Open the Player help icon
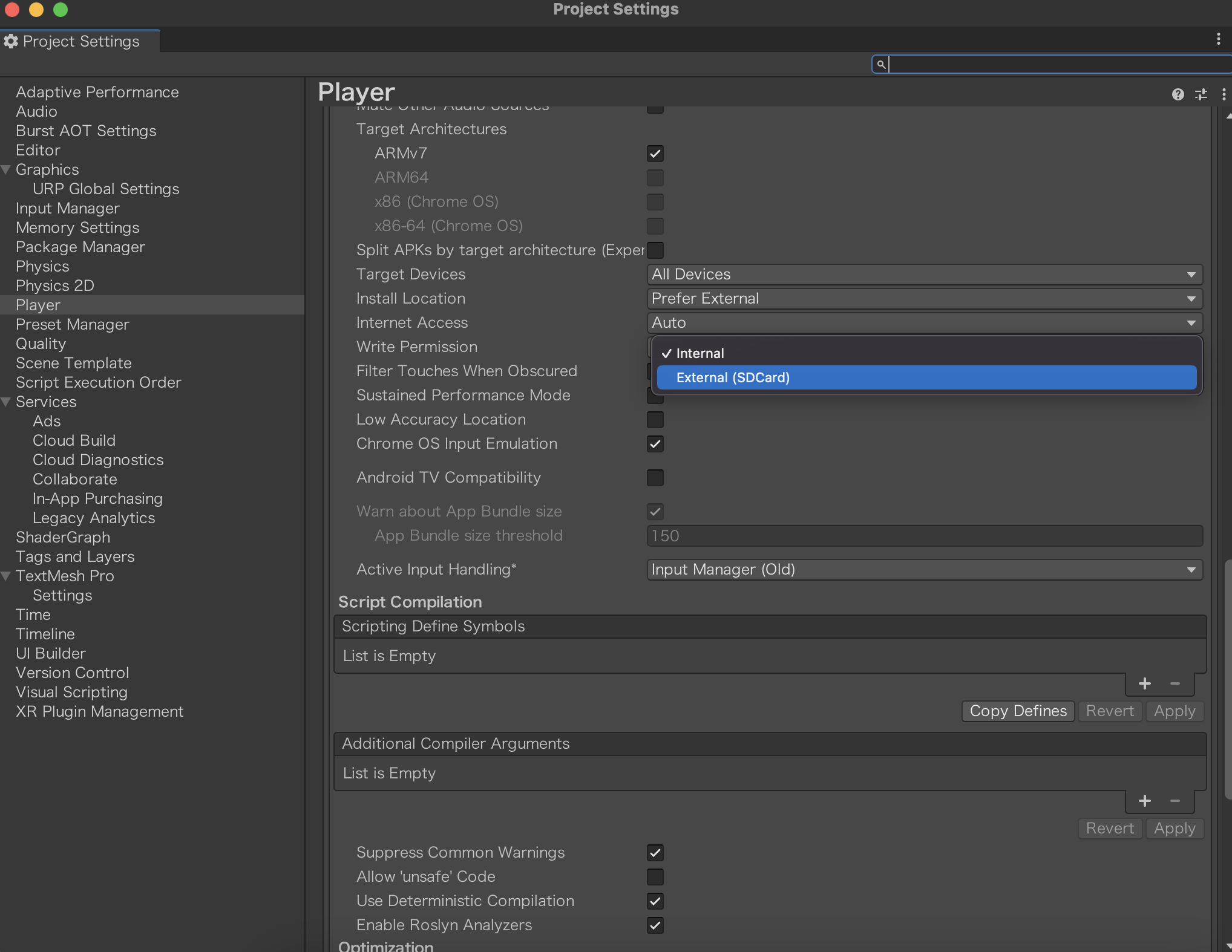 pos(1178,94)
